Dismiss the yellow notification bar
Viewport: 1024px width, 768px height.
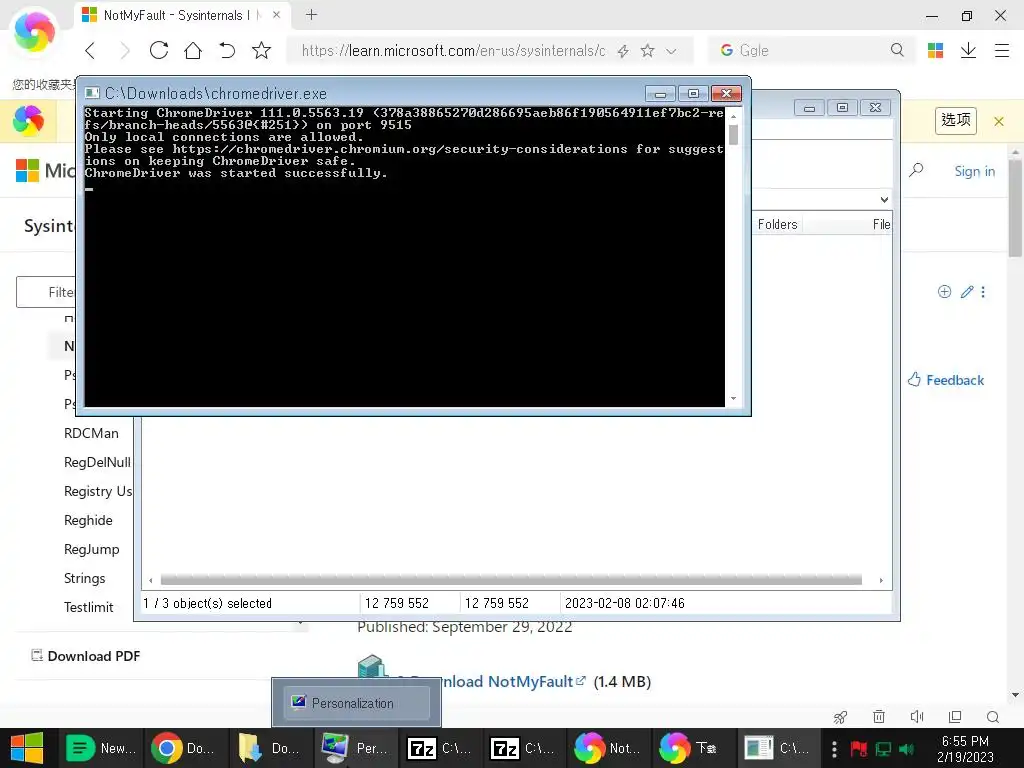point(999,121)
